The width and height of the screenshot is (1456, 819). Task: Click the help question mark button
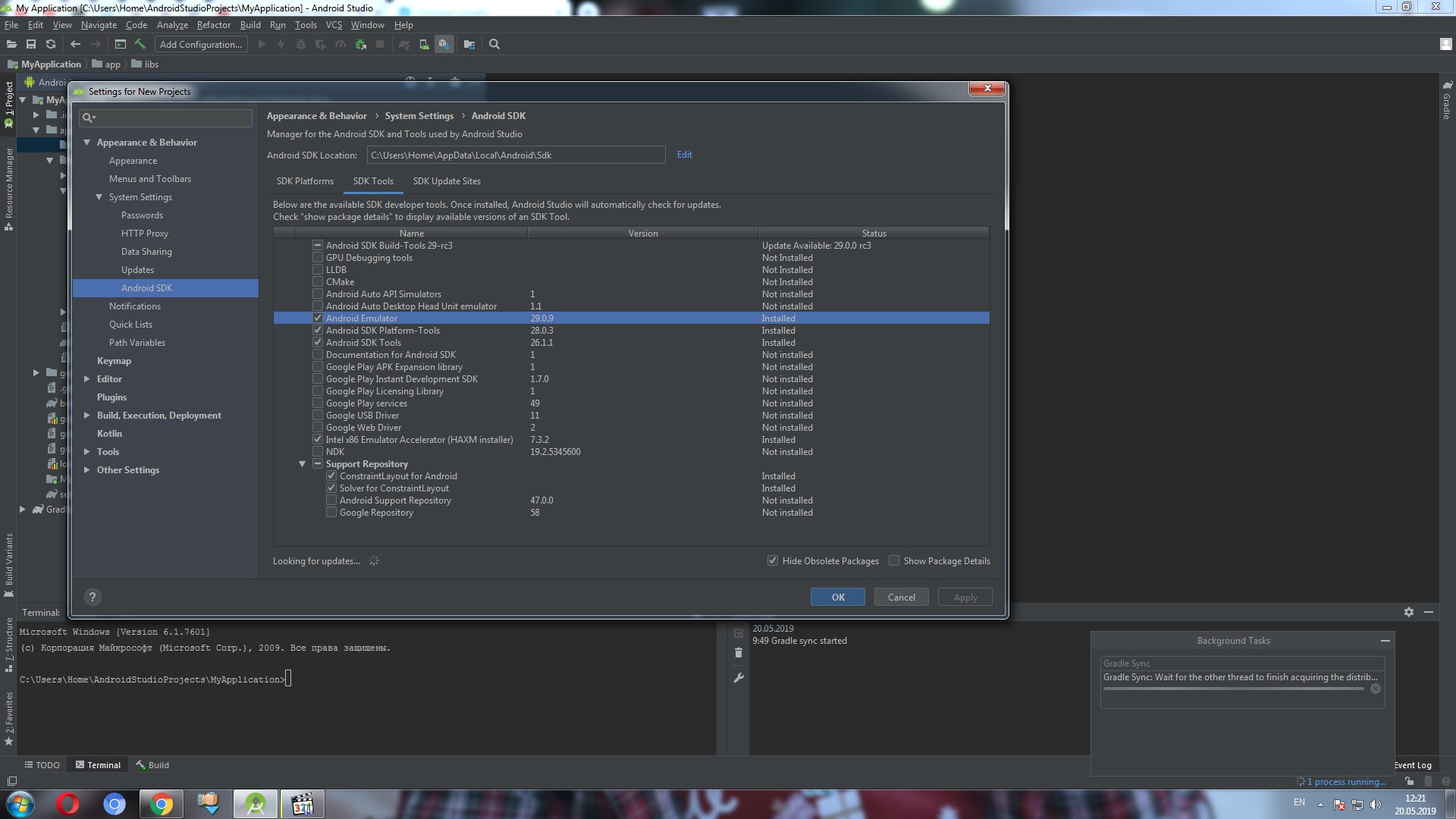93,598
